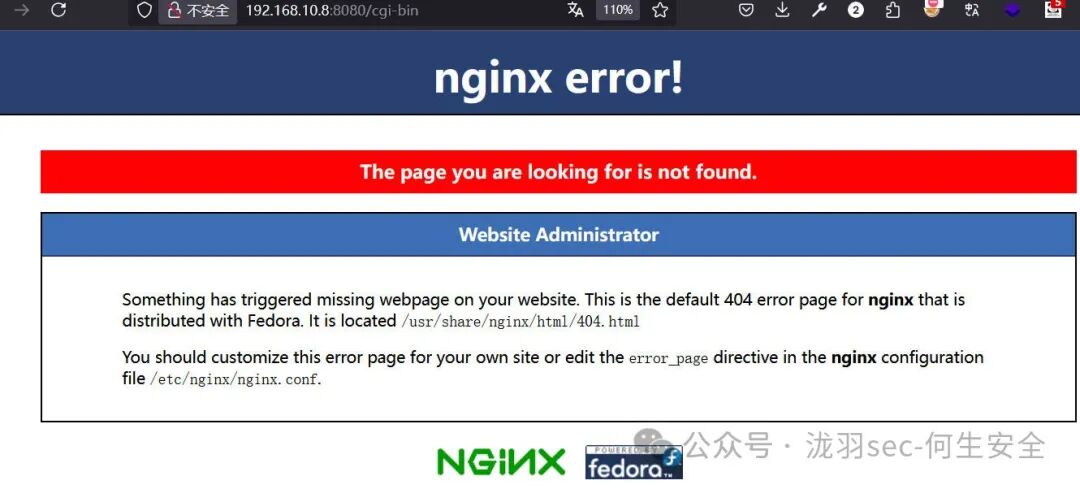Click the Website Administrator heading bar

[x=559, y=235]
